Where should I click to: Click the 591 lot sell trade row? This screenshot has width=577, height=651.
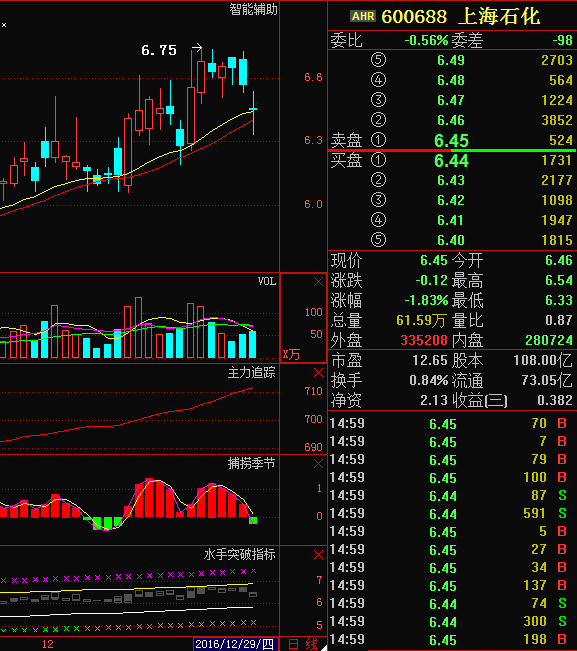[452, 514]
